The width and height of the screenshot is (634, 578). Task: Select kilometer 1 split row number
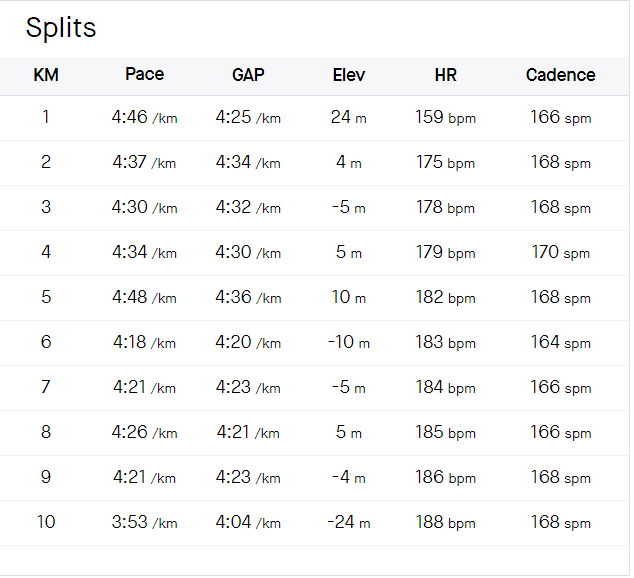coord(45,118)
